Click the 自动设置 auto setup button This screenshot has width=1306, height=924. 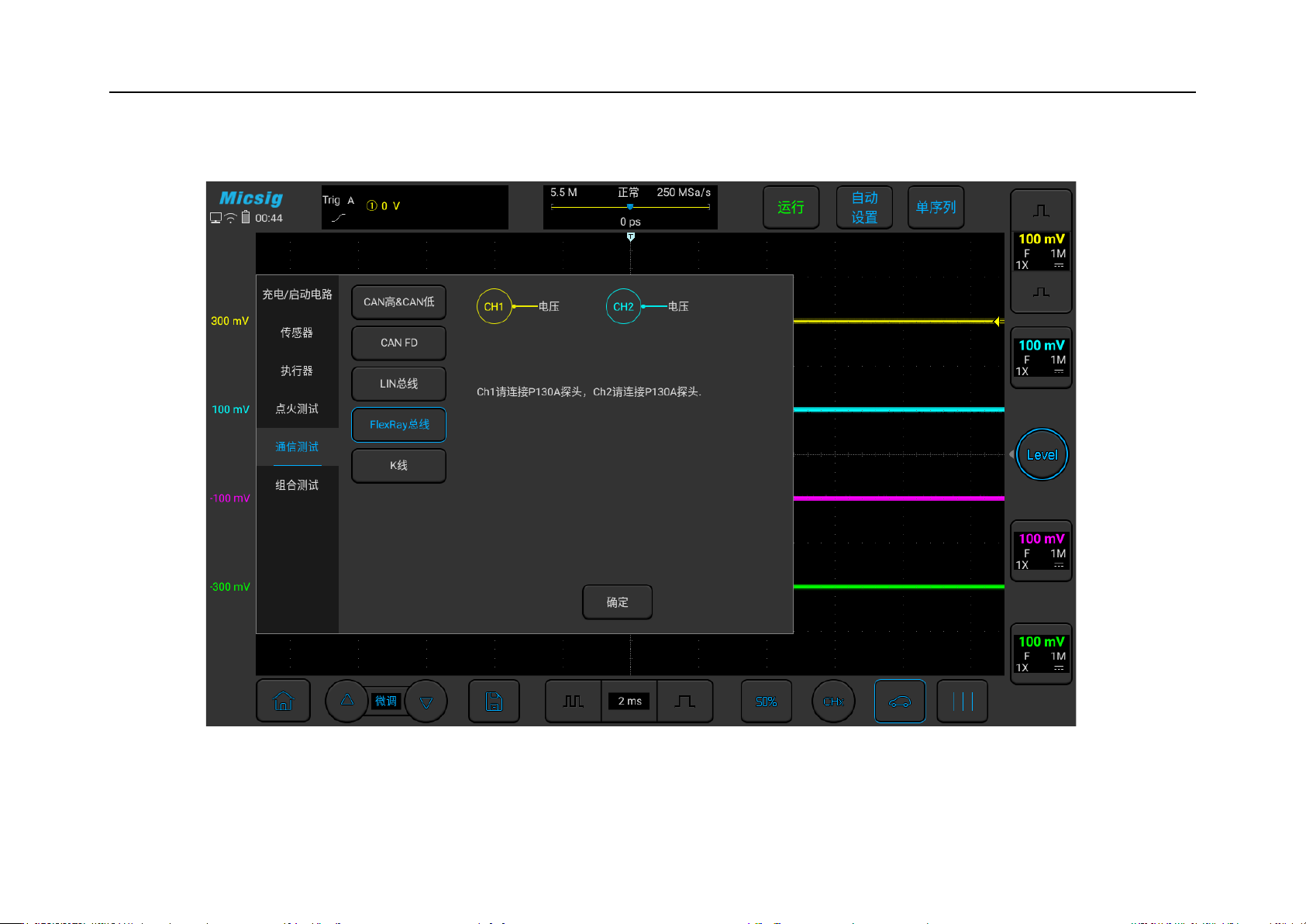click(864, 207)
